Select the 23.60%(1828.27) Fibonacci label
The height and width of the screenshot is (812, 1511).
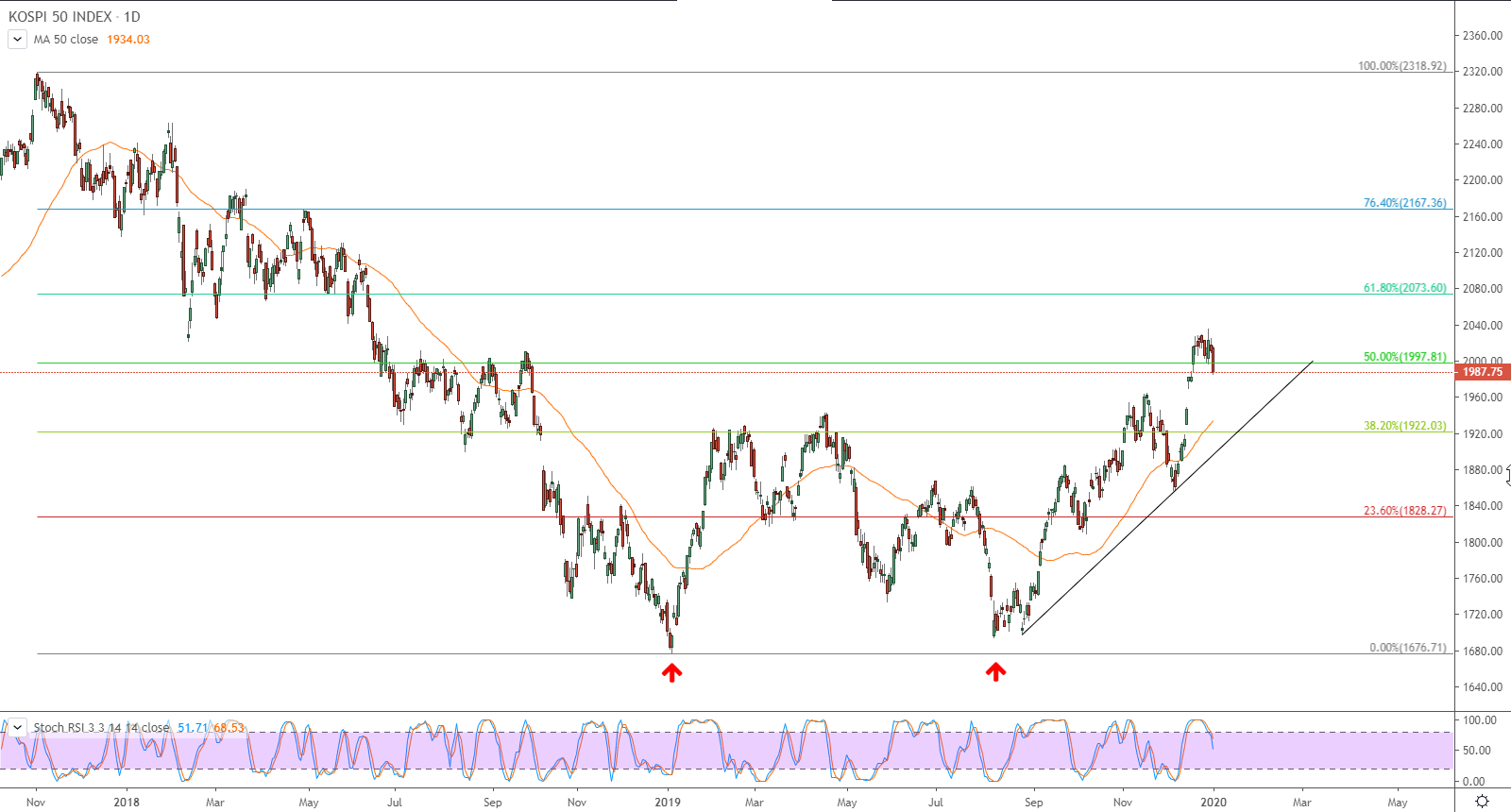coord(1405,511)
